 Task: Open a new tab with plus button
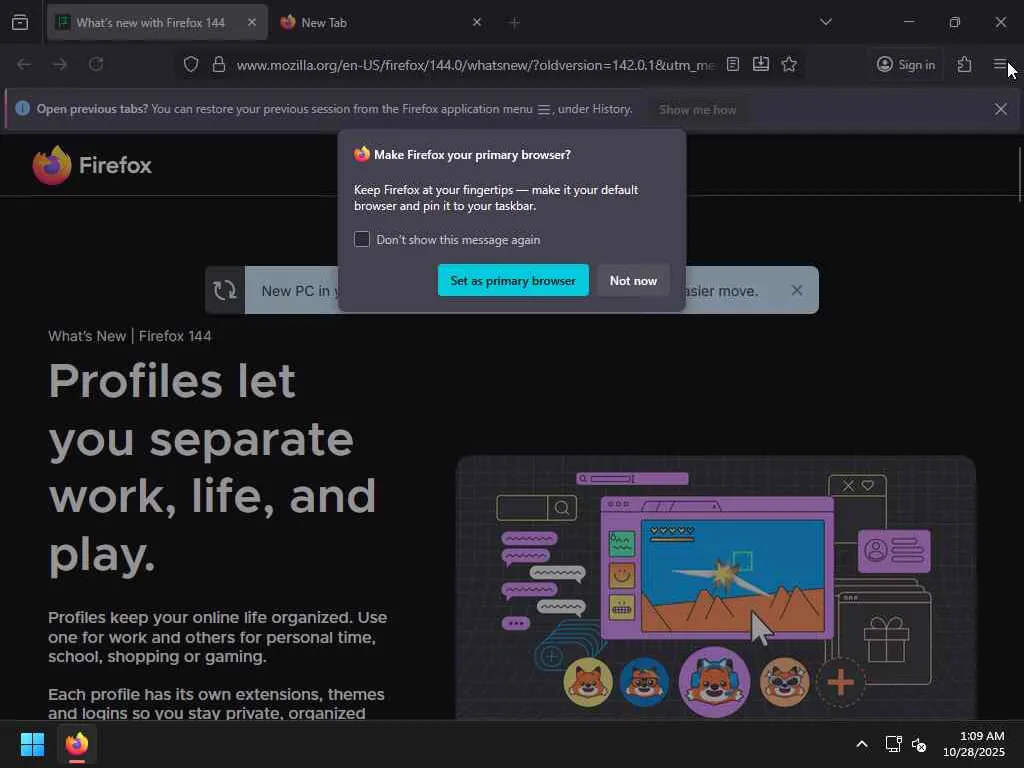click(514, 23)
